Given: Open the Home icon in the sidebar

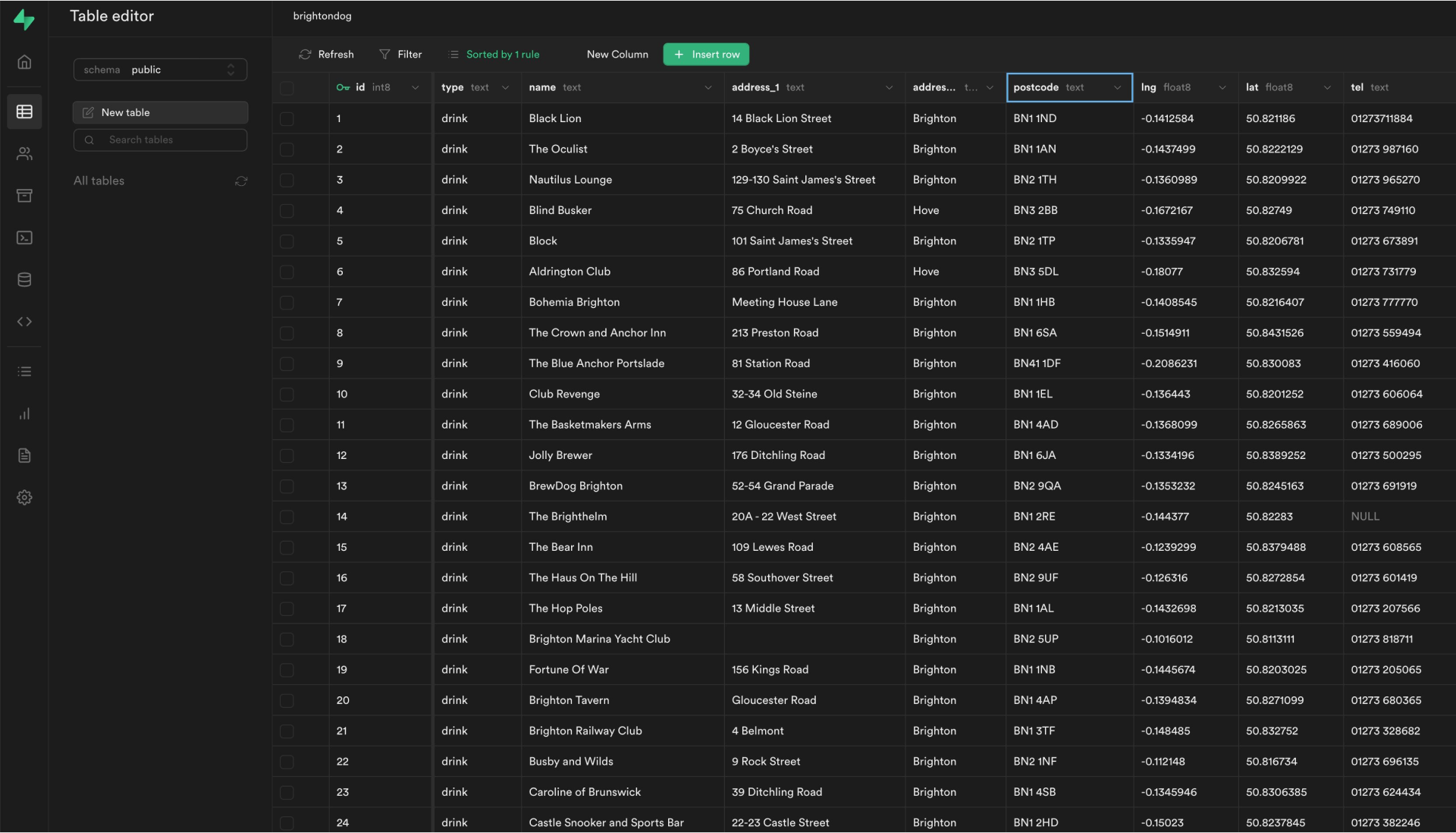Looking at the screenshot, I should (24, 62).
